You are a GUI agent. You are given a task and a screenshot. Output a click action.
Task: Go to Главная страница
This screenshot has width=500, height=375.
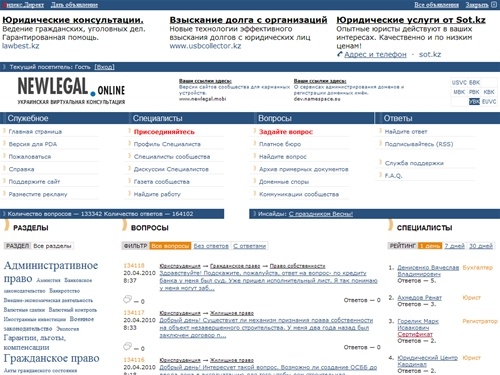35,132
